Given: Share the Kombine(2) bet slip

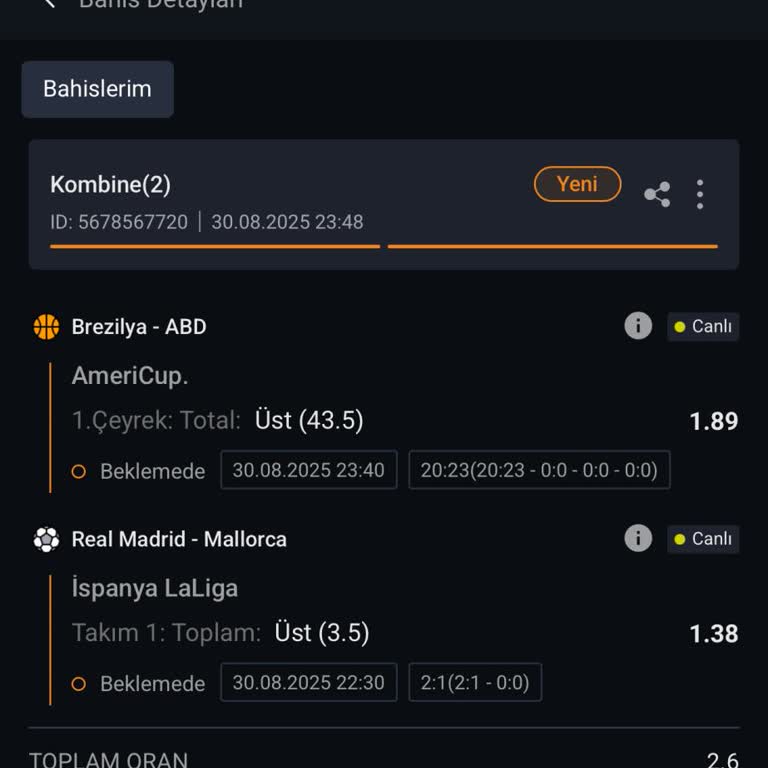Looking at the screenshot, I should [x=657, y=194].
